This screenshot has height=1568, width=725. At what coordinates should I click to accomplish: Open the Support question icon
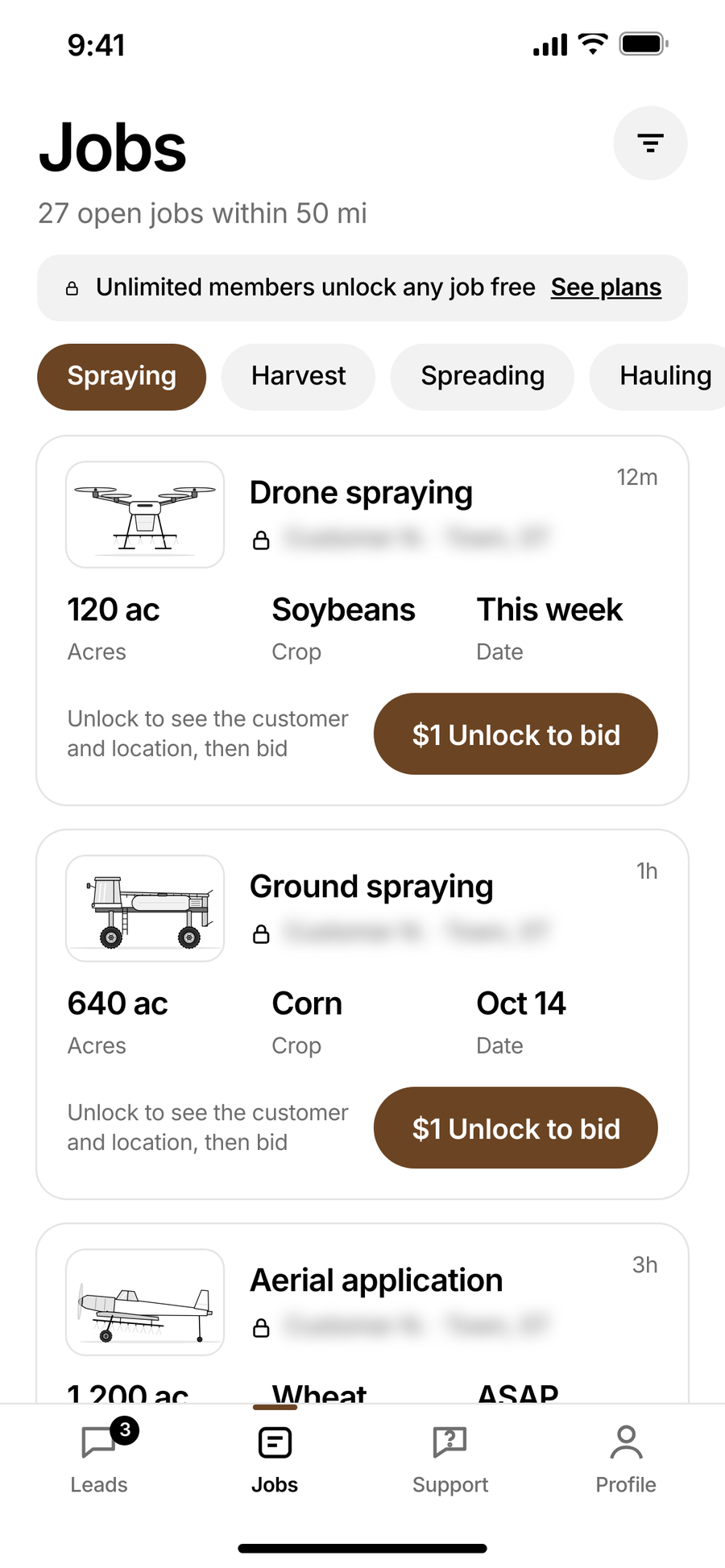[449, 1442]
